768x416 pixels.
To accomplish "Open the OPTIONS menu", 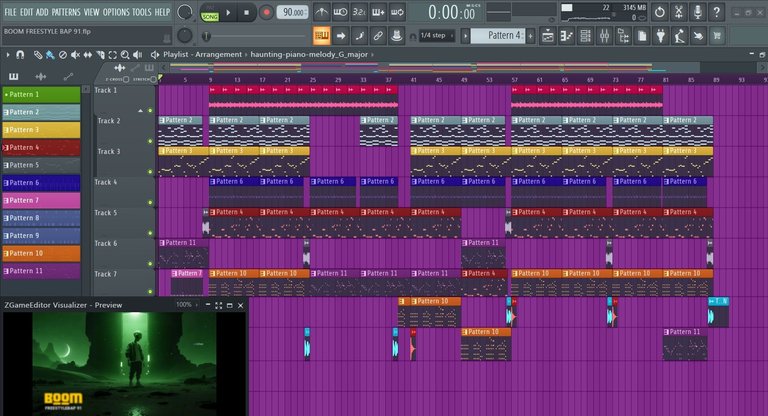I will (116, 12).
